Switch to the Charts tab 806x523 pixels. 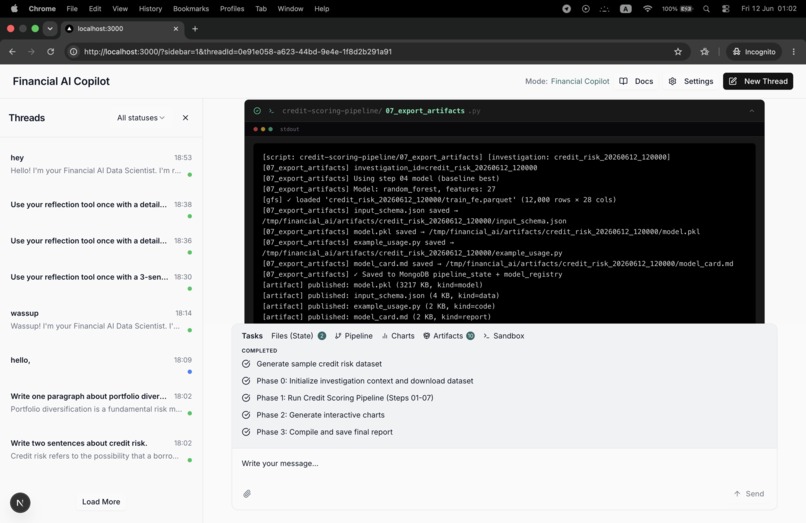click(x=398, y=336)
